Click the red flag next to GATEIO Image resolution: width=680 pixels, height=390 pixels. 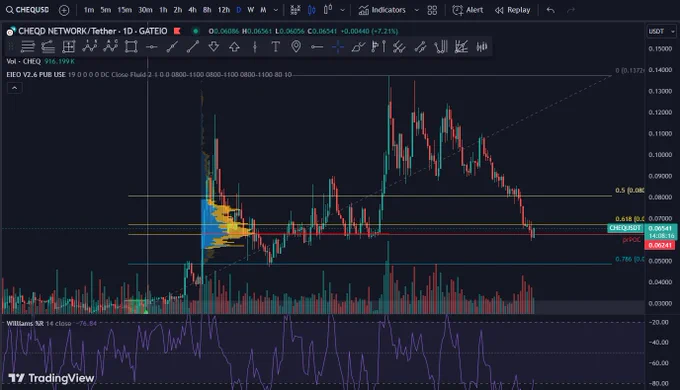click(177, 31)
